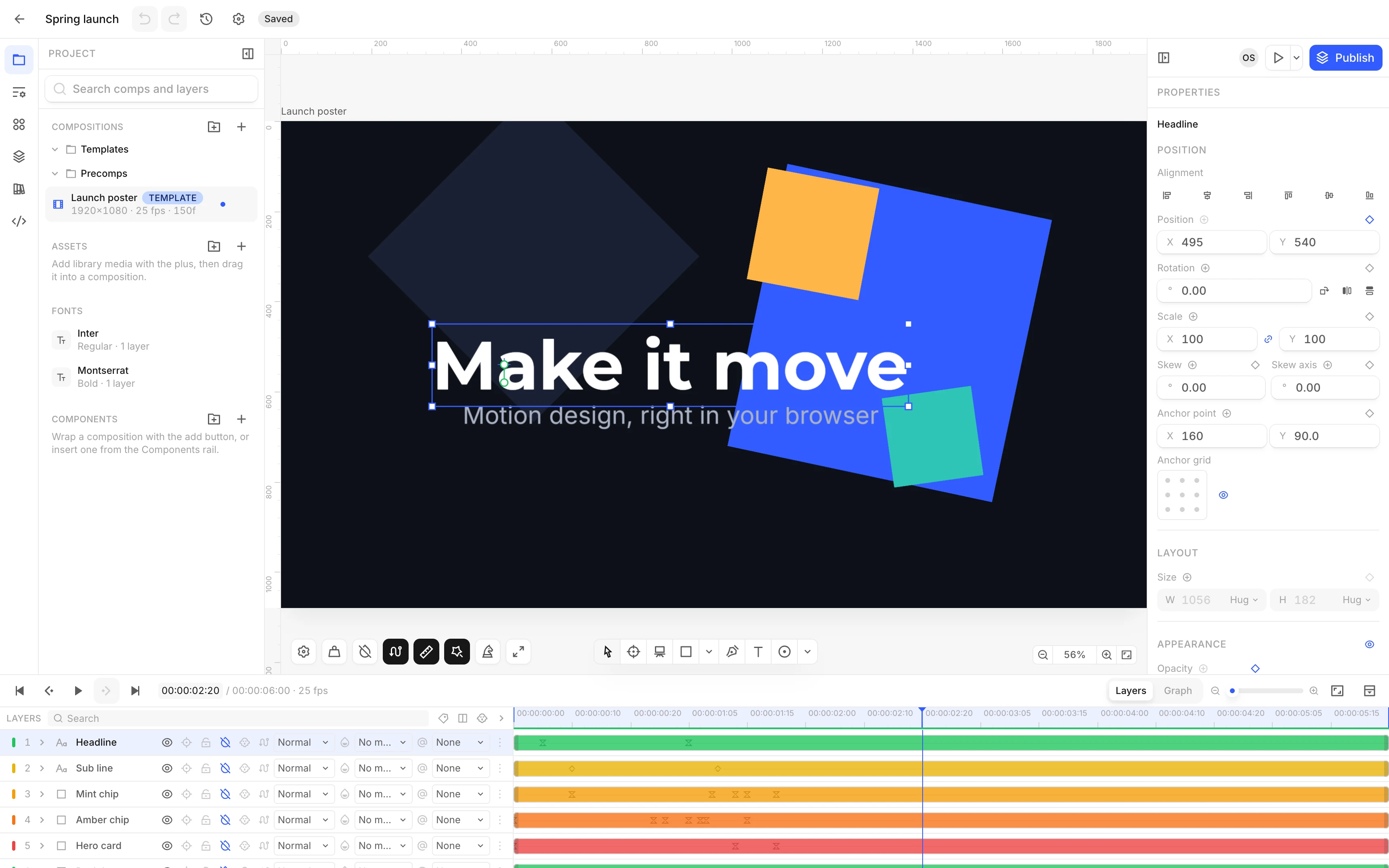The width and height of the screenshot is (1389, 868).
Task: Switch to the Graph tab
Action: [x=1178, y=691]
